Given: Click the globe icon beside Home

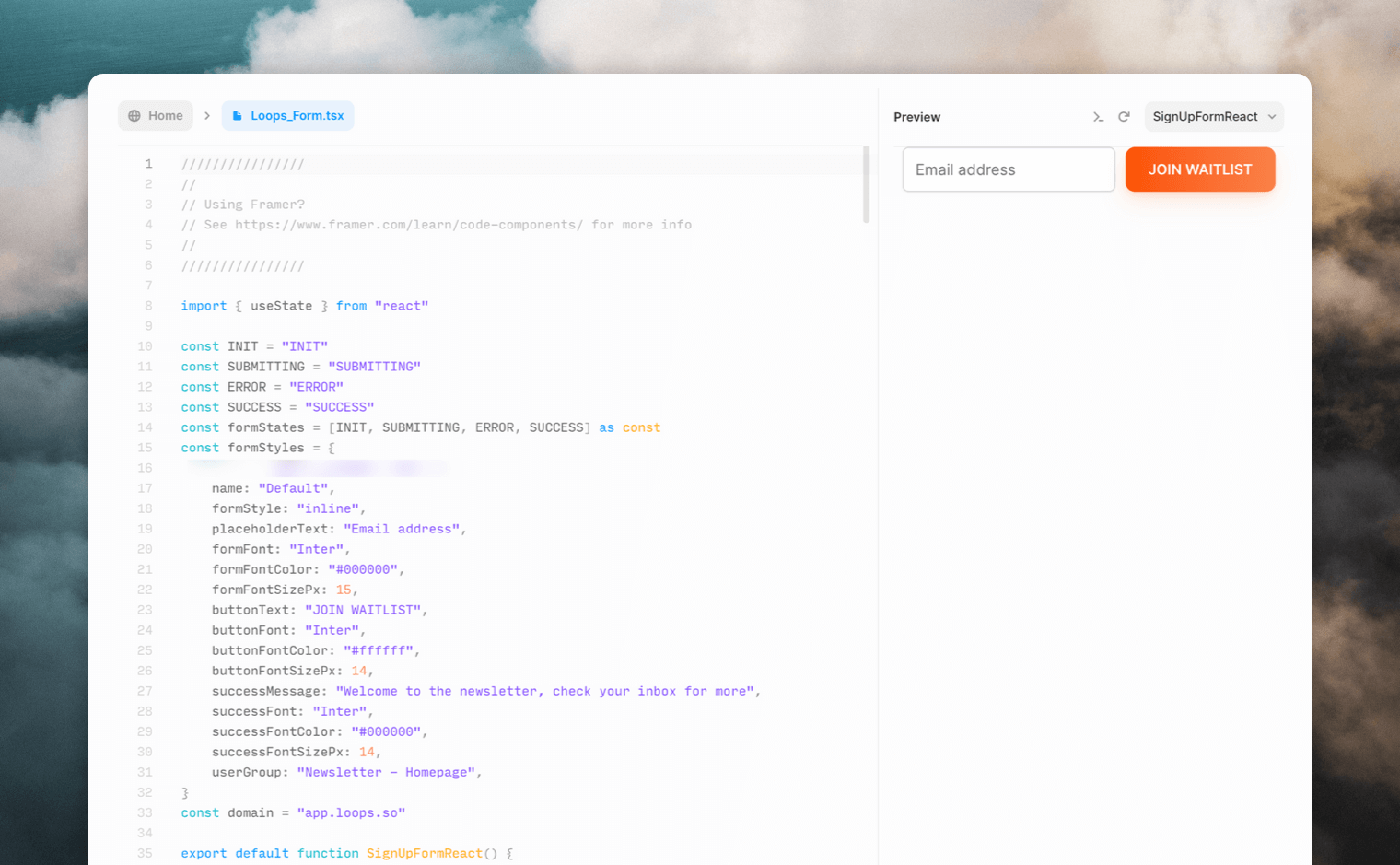Looking at the screenshot, I should [x=134, y=115].
